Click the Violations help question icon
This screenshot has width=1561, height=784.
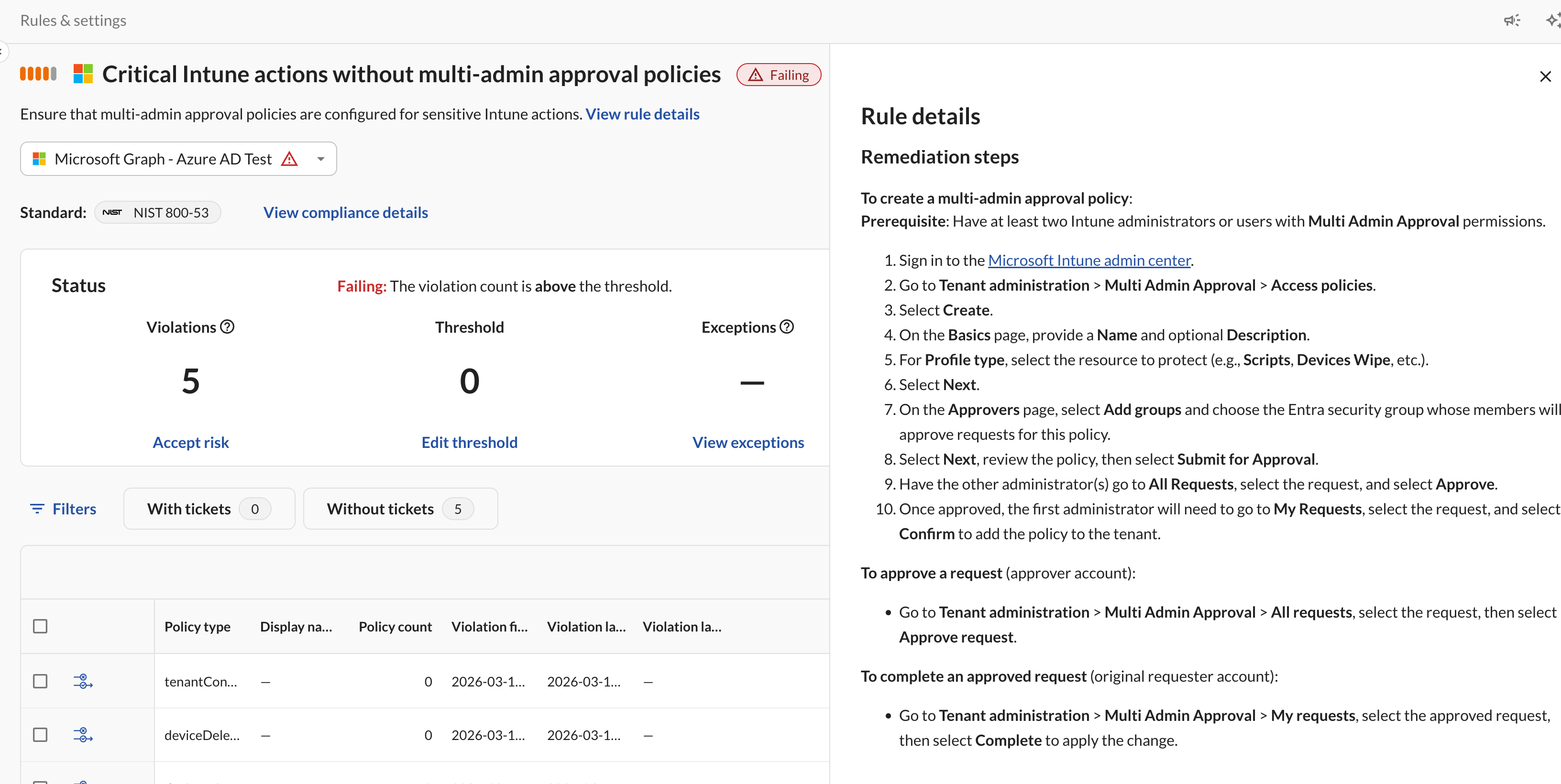(227, 327)
